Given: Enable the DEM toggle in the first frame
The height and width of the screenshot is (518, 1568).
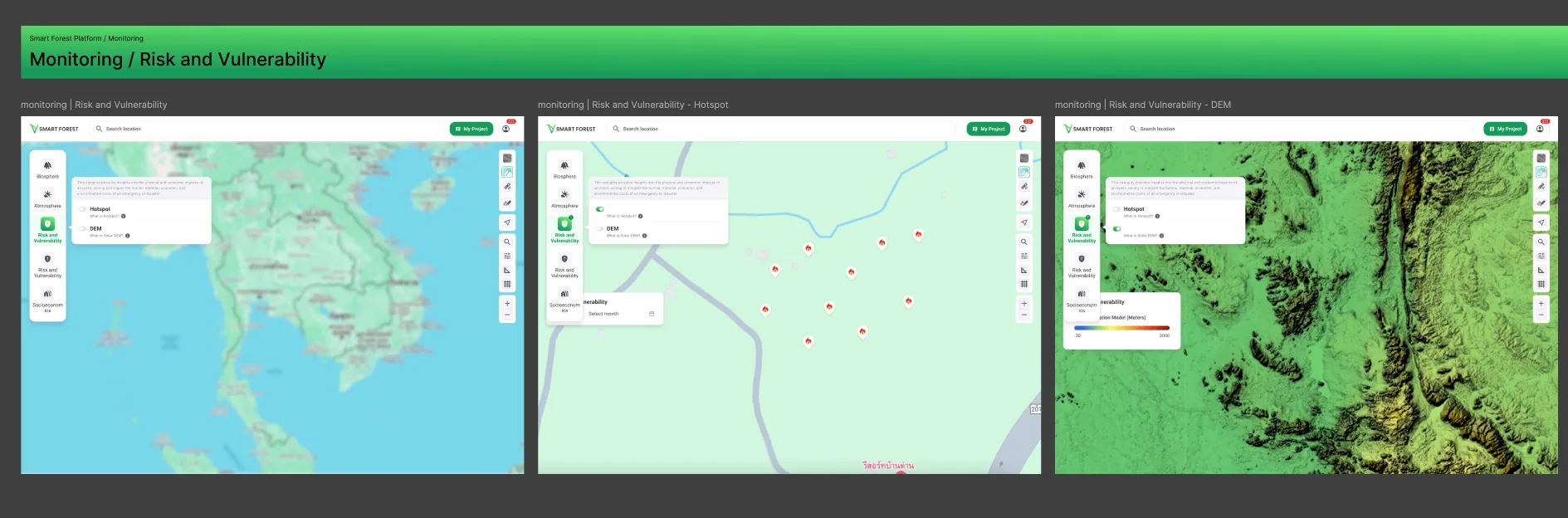Looking at the screenshot, I should [83, 228].
